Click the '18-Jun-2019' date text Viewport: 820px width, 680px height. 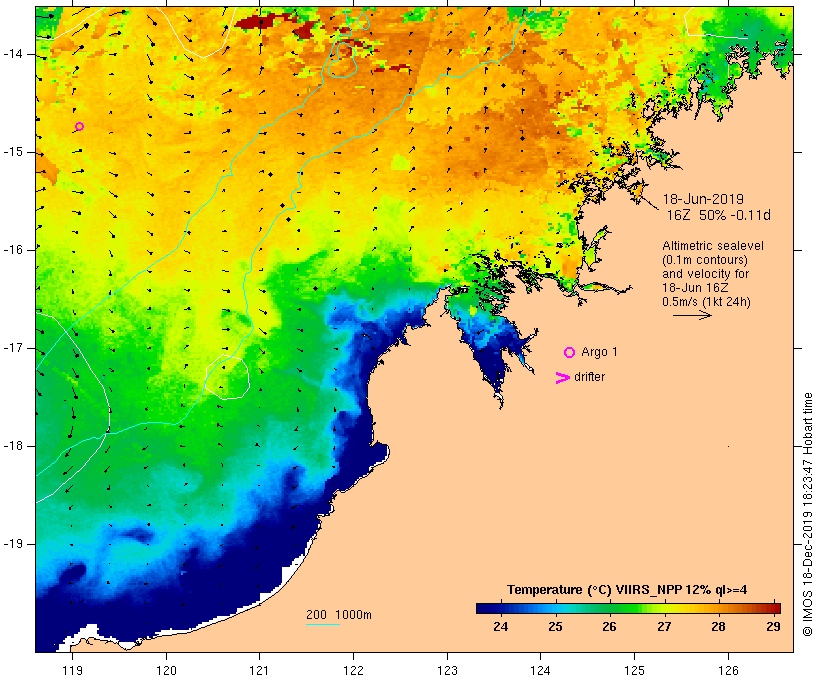[x=703, y=199]
